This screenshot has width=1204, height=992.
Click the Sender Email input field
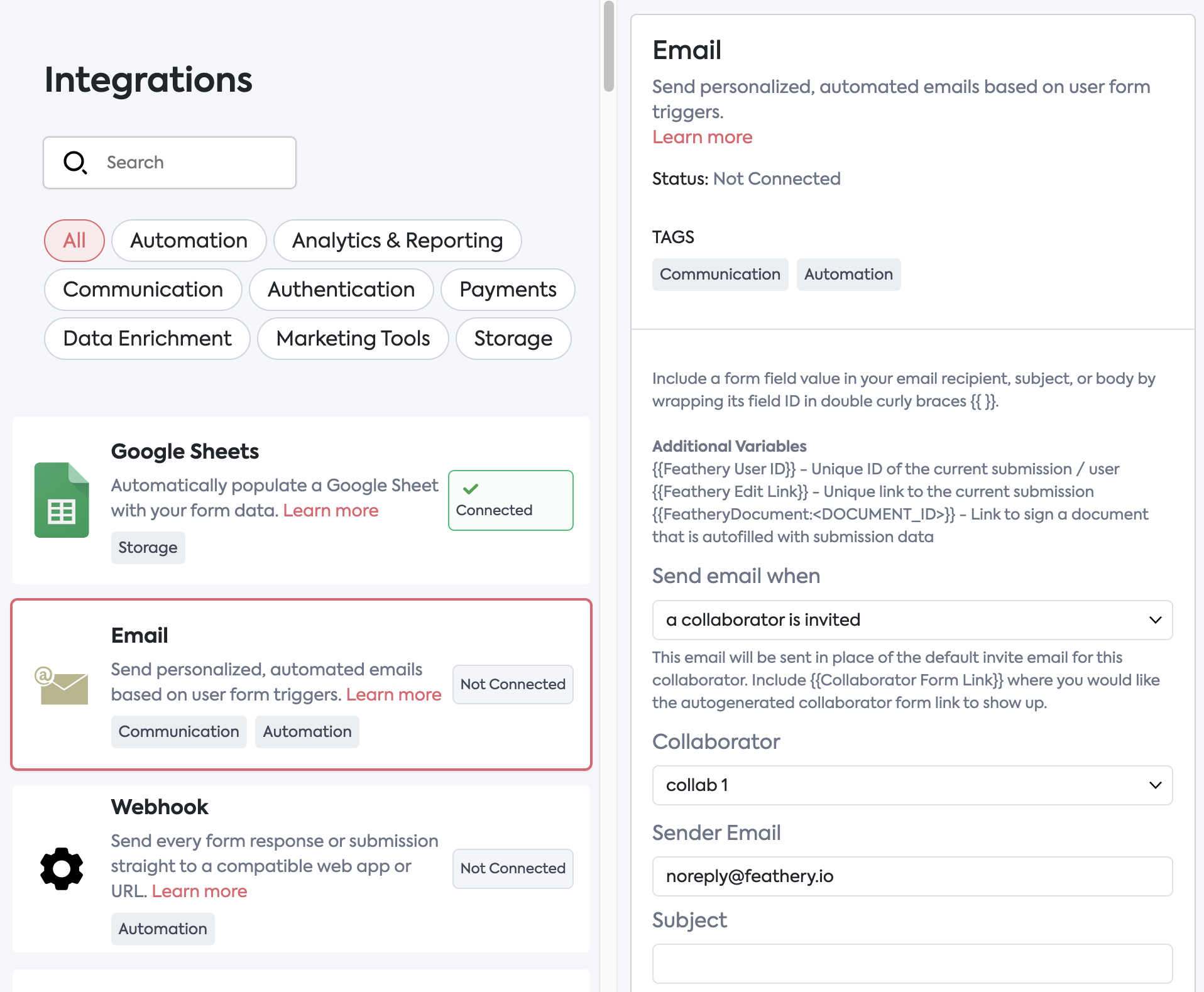click(x=912, y=876)
